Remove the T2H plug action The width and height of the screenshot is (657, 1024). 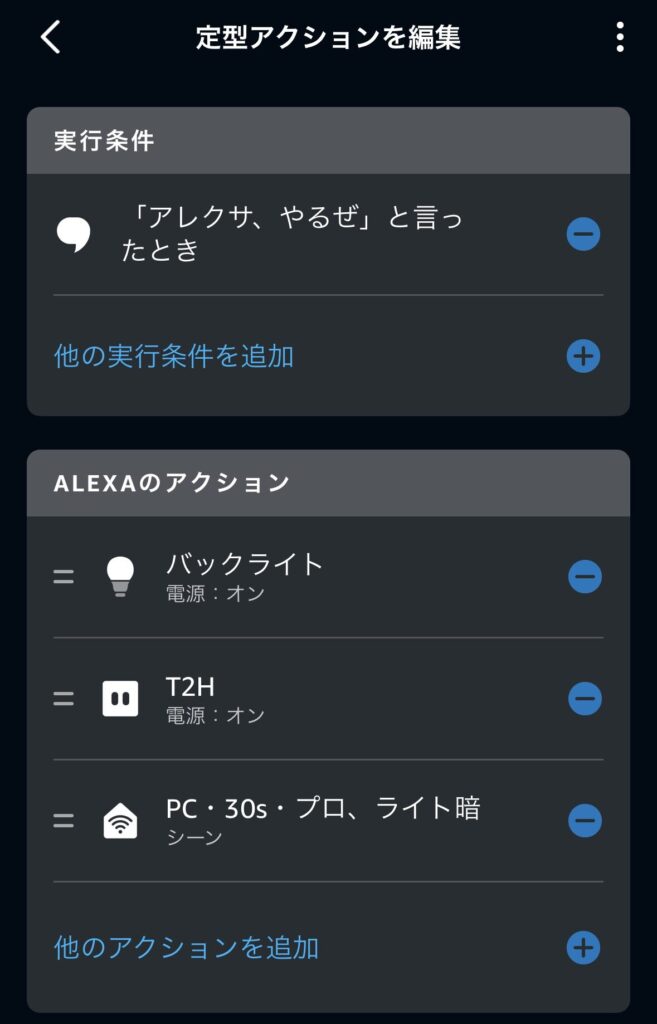(584, 698)
